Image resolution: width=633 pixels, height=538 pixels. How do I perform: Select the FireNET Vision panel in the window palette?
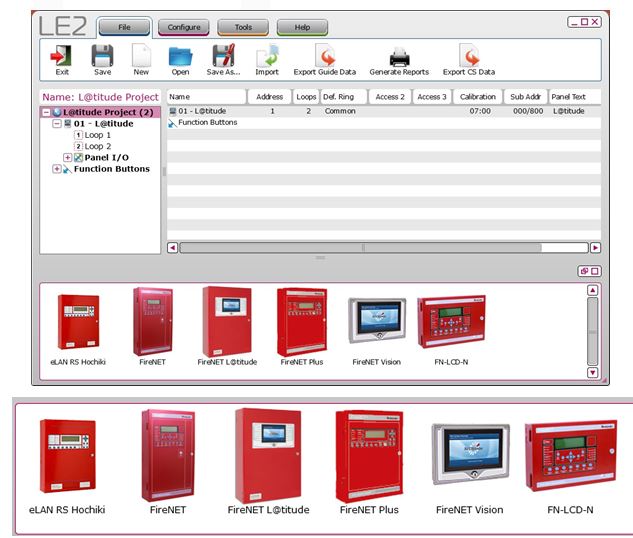(377, 320)
